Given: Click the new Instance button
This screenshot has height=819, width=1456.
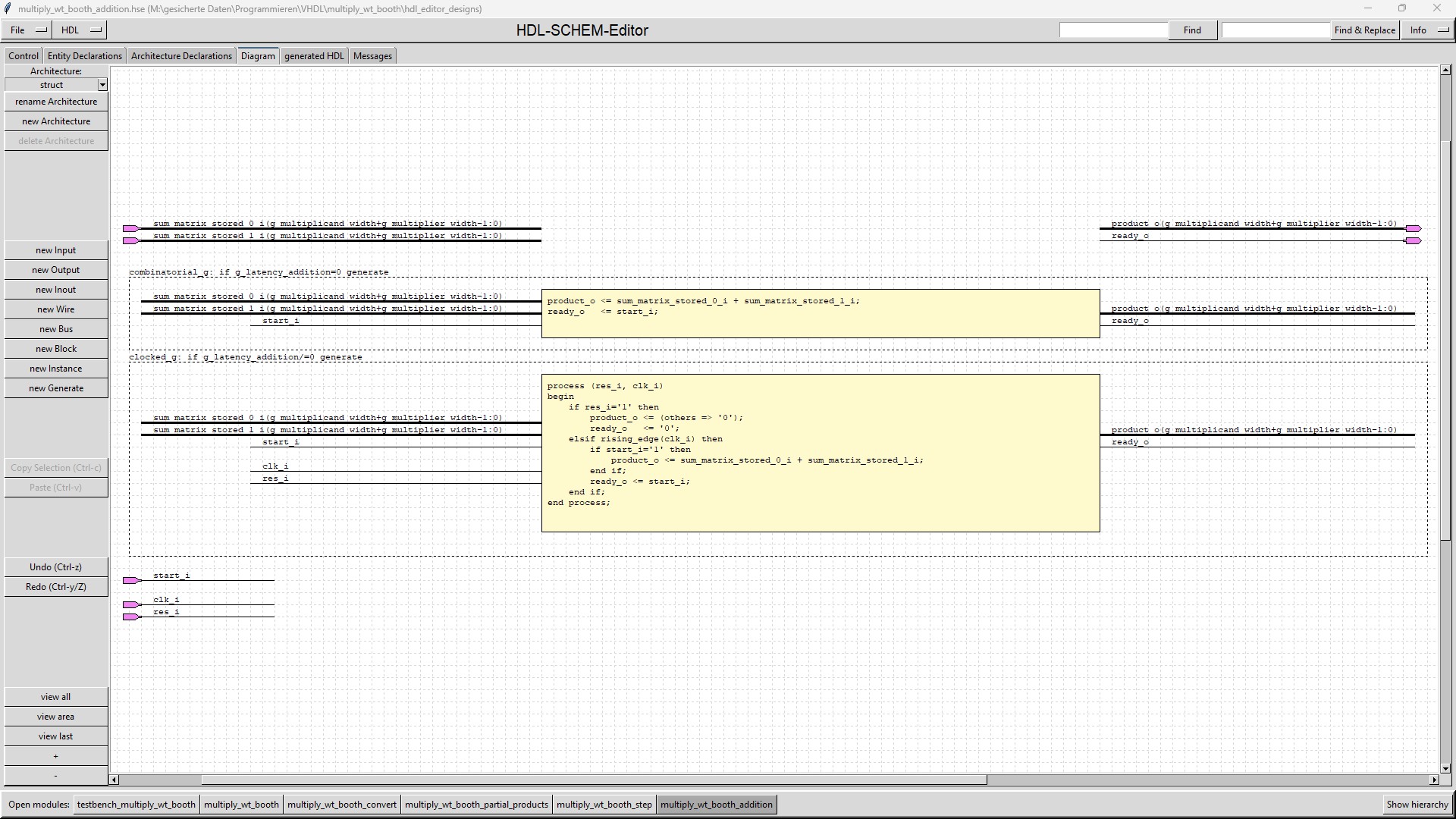Looking at the screenshot, I should pos(55,369).
